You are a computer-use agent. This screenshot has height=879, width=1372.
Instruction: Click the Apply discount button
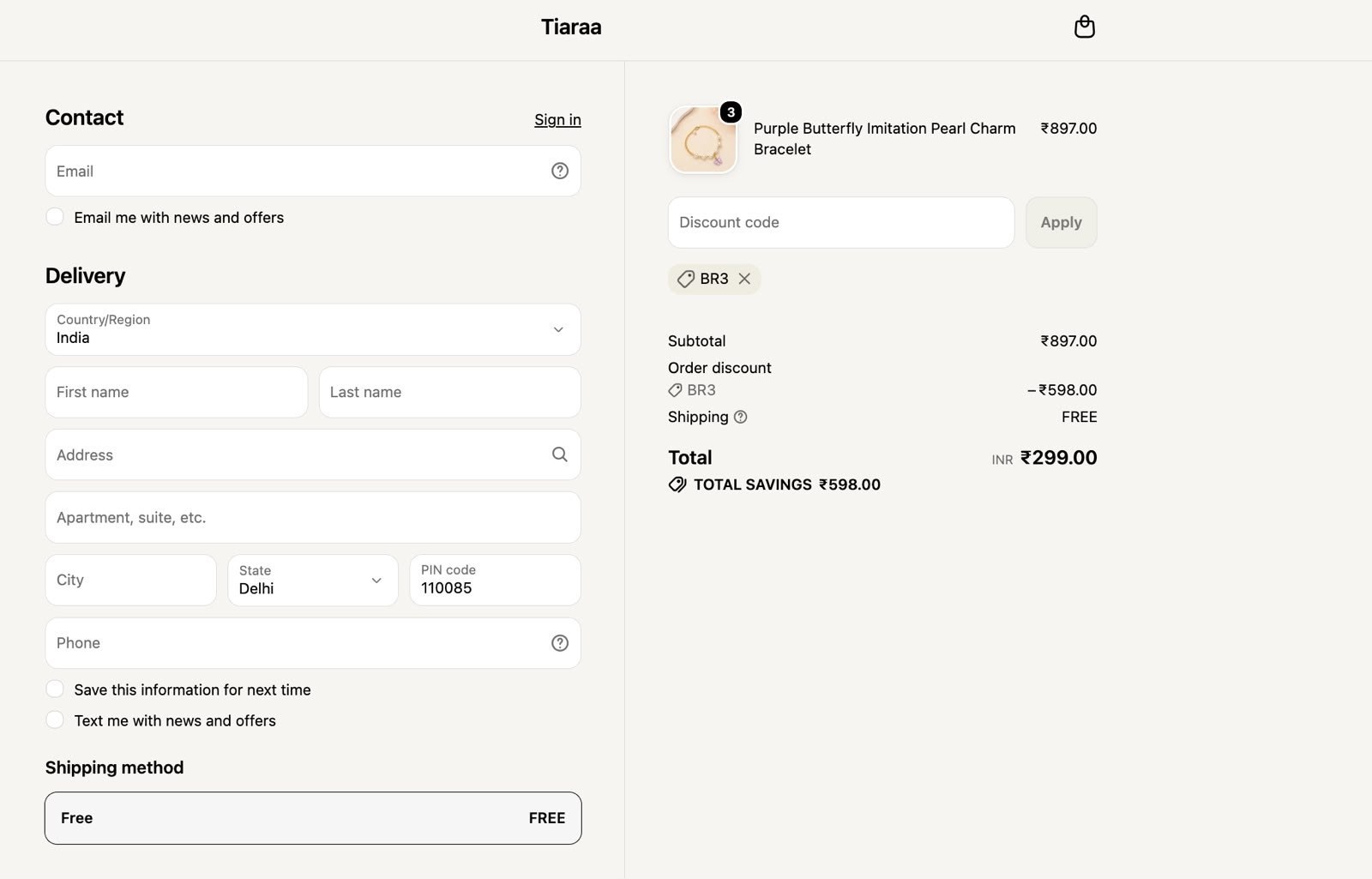[1061, 222]
